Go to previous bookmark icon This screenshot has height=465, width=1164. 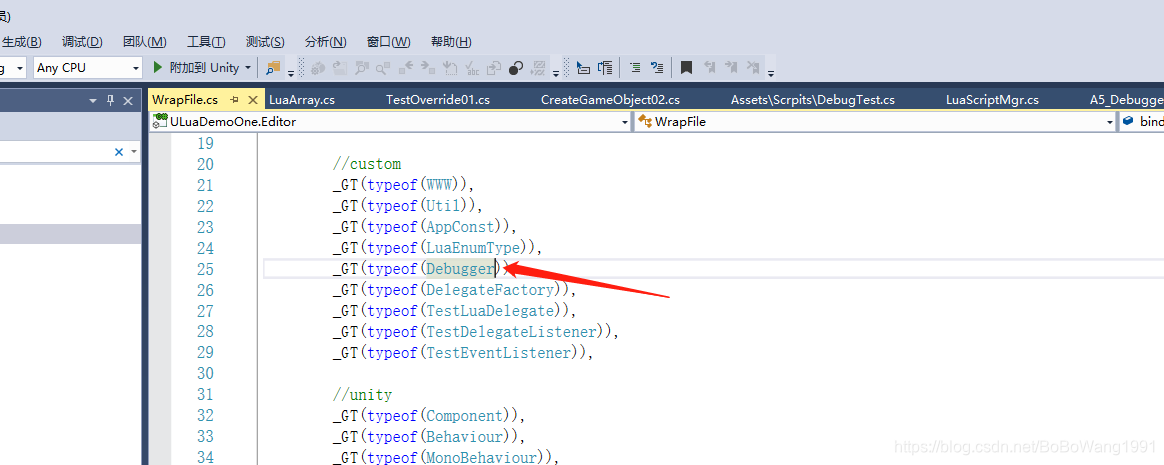pyautogui.click(x=709, y=68)
